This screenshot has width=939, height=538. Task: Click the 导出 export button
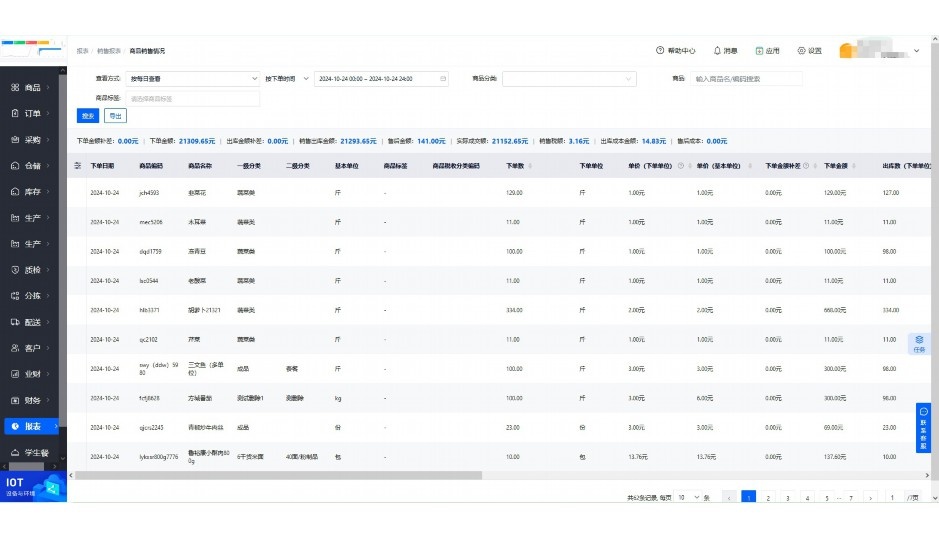pos(116,116)
